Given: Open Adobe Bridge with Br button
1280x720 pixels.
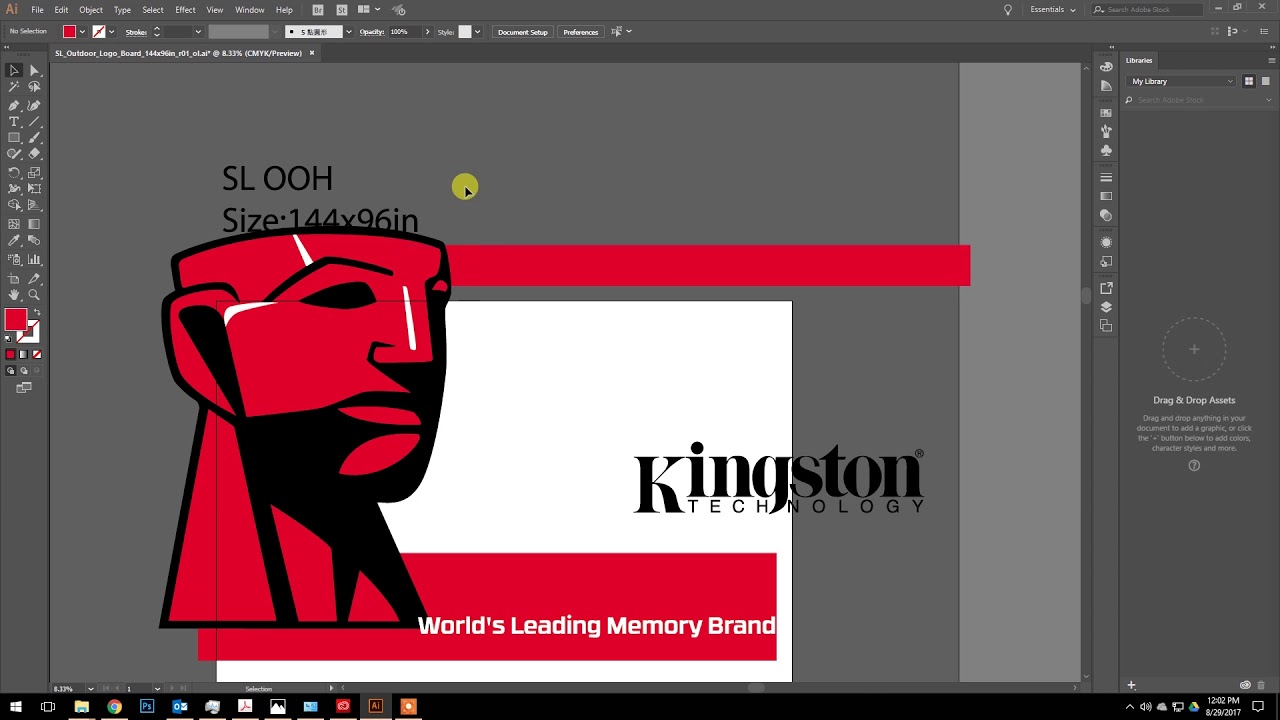Looking at the screenshot, I should point(318,10).
